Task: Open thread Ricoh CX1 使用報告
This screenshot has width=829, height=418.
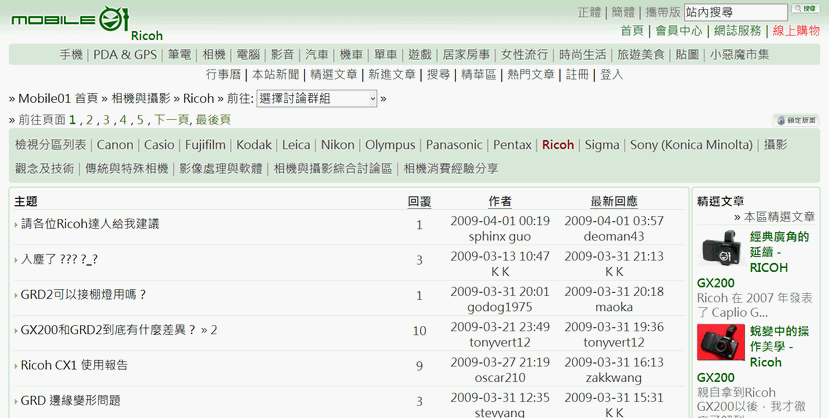Action: pos(74,365)
